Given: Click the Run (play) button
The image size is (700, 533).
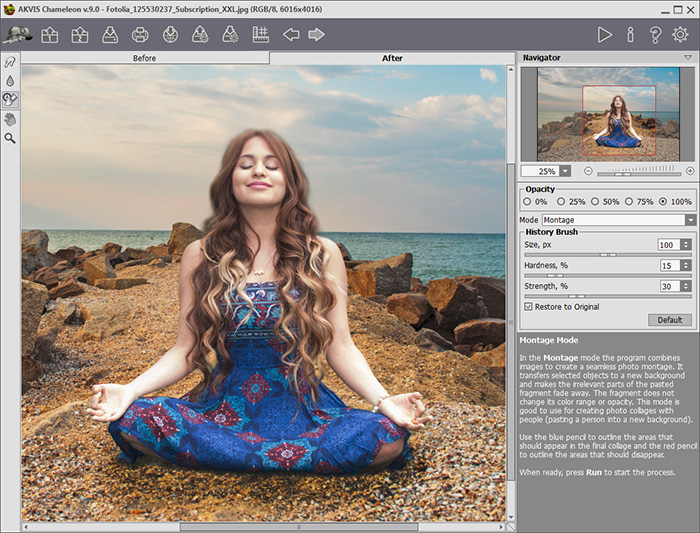Looking at the screenshot, I should 604,35.
